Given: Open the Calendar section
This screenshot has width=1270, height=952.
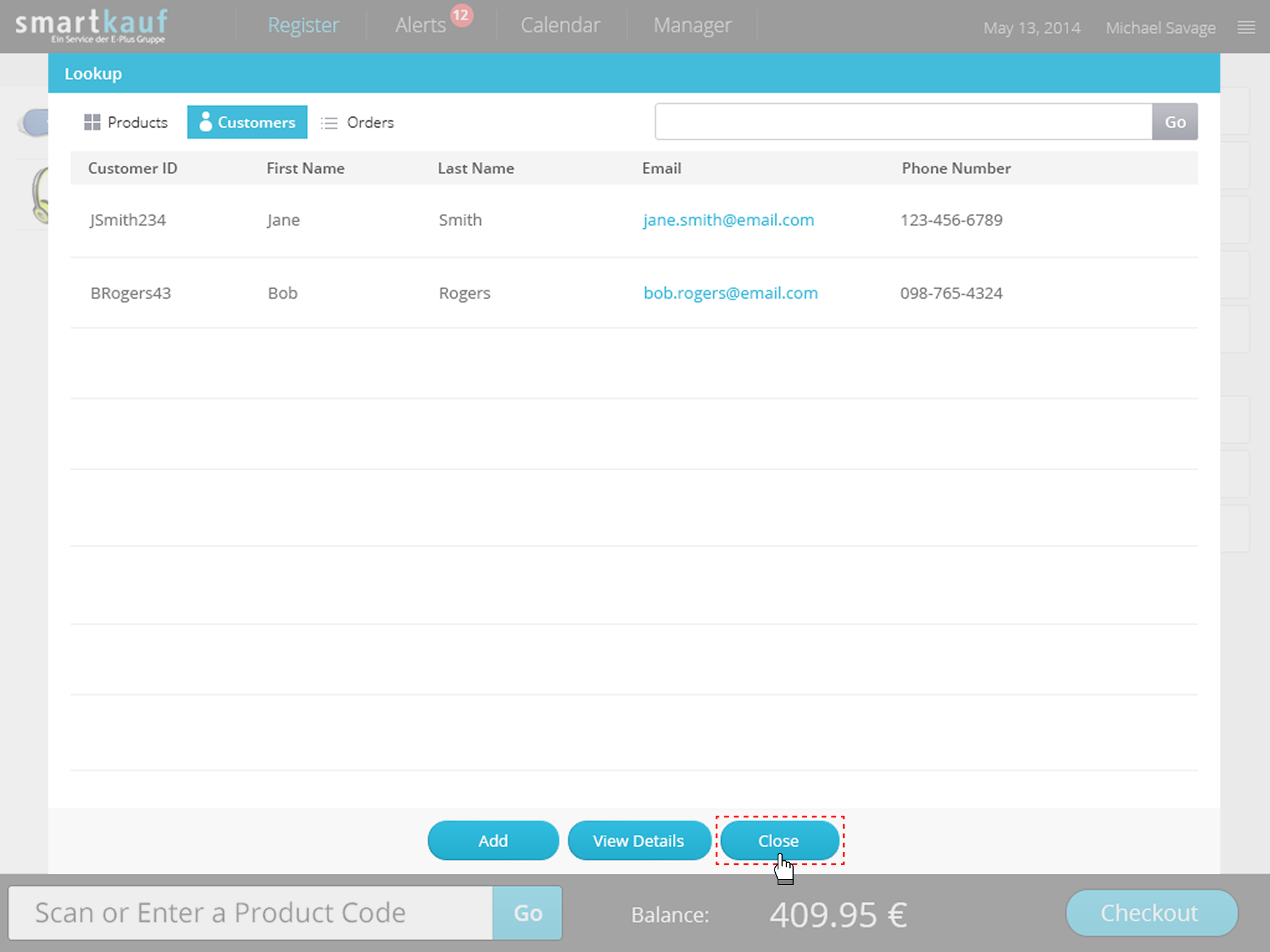Looking at the screenshot, I should (560, 25).
